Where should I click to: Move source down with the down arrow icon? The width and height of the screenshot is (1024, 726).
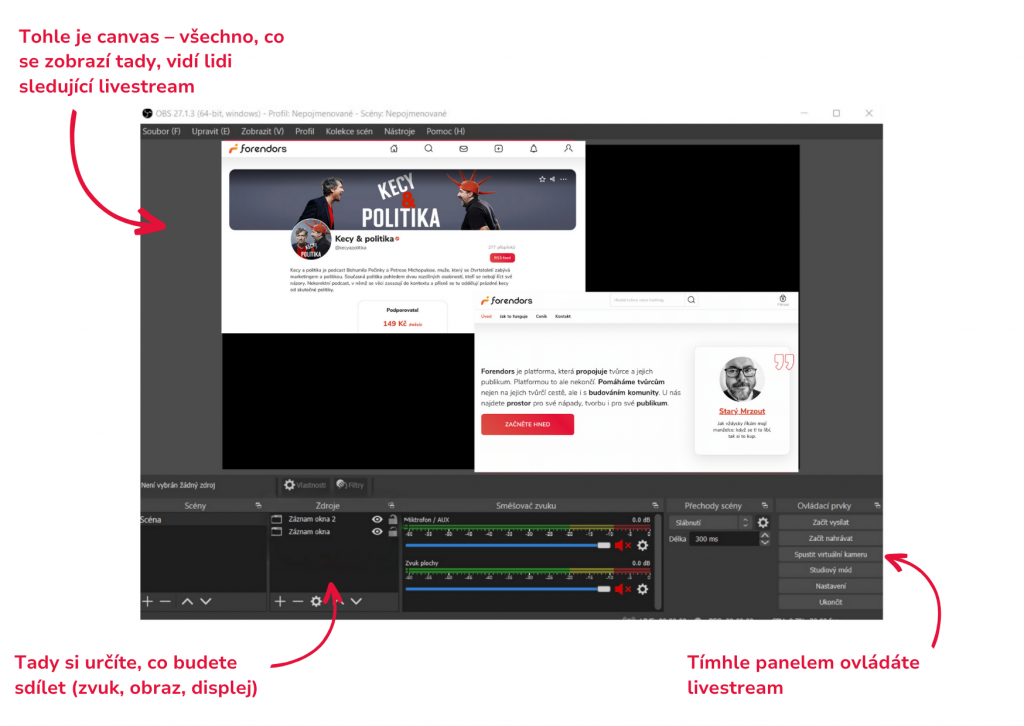[x=355, y=601]
